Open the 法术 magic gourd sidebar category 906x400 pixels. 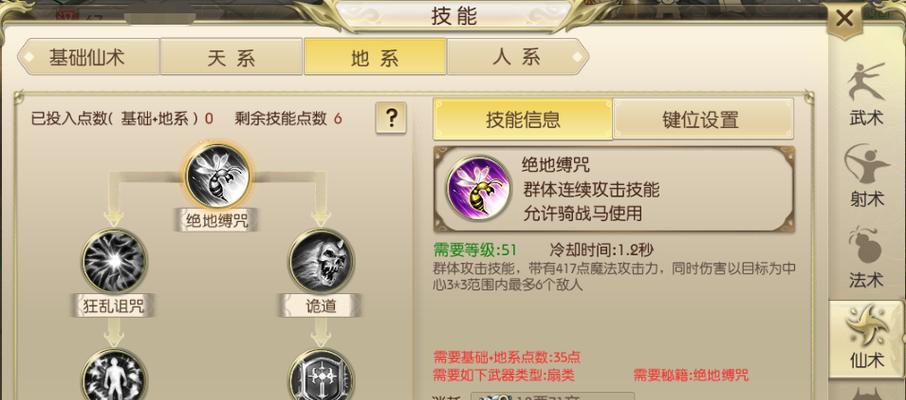(866, 257)
